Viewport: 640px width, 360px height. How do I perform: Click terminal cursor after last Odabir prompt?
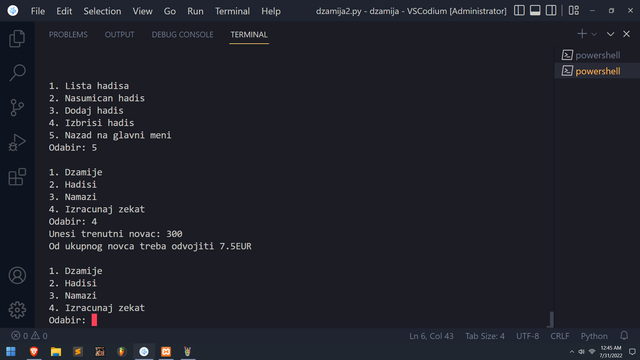coord(94,320)
